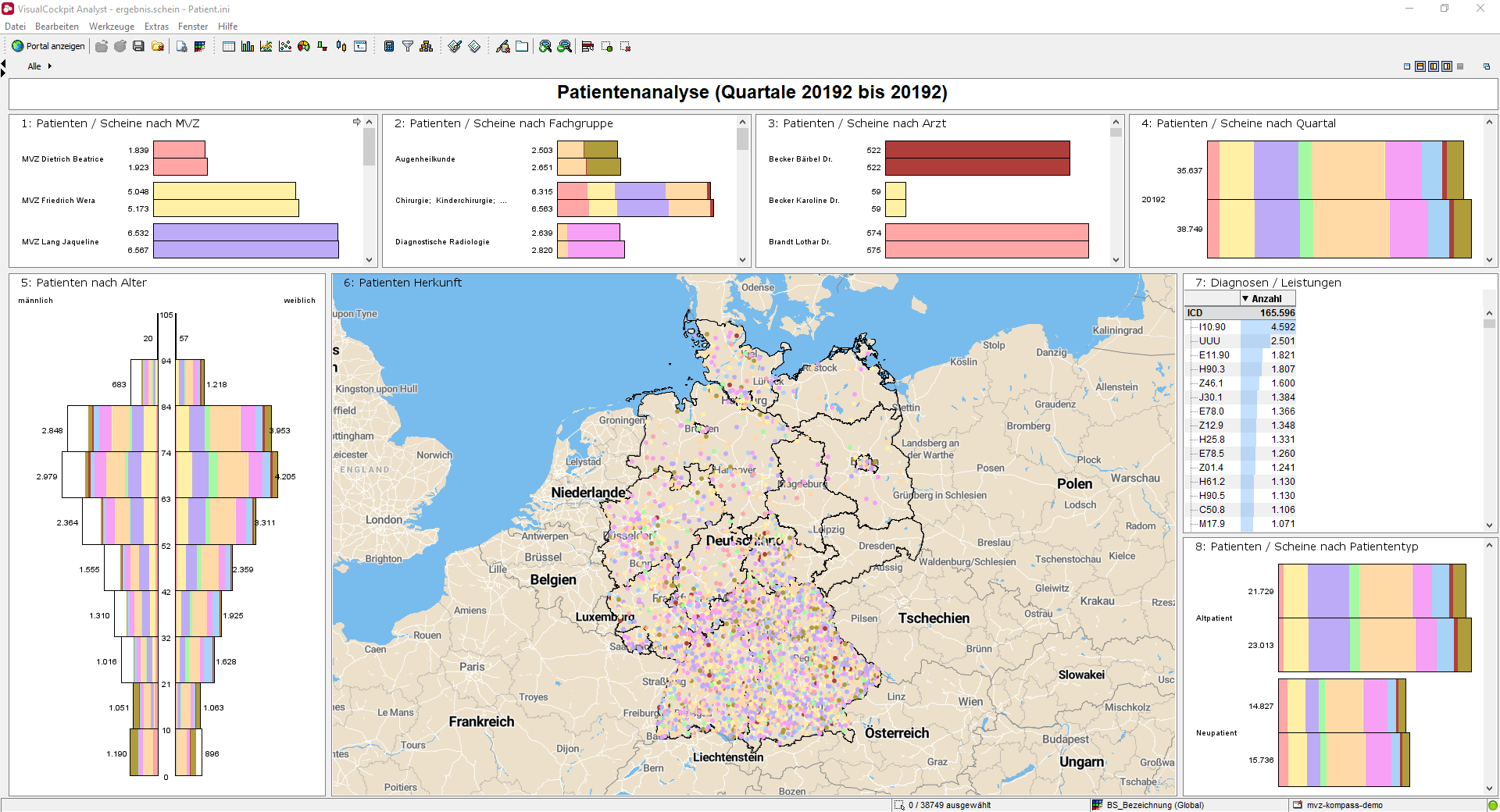Open the Extras menu
Image resolution: width=1500 pixels, height=812 pixels.
156,27
